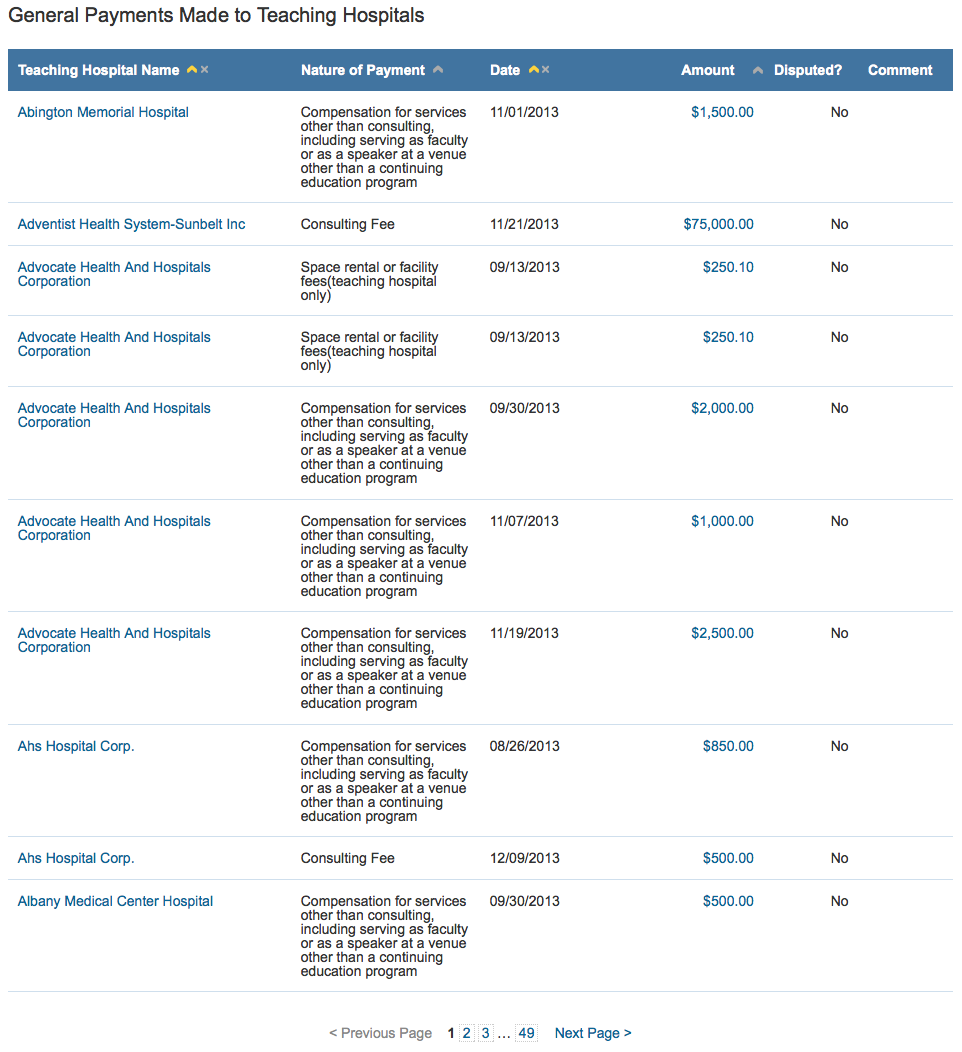Viewport: 962px width, 1052px height.
Task: Click the Next Page link
Action: pyautogui.click(x=593, y=1033)
